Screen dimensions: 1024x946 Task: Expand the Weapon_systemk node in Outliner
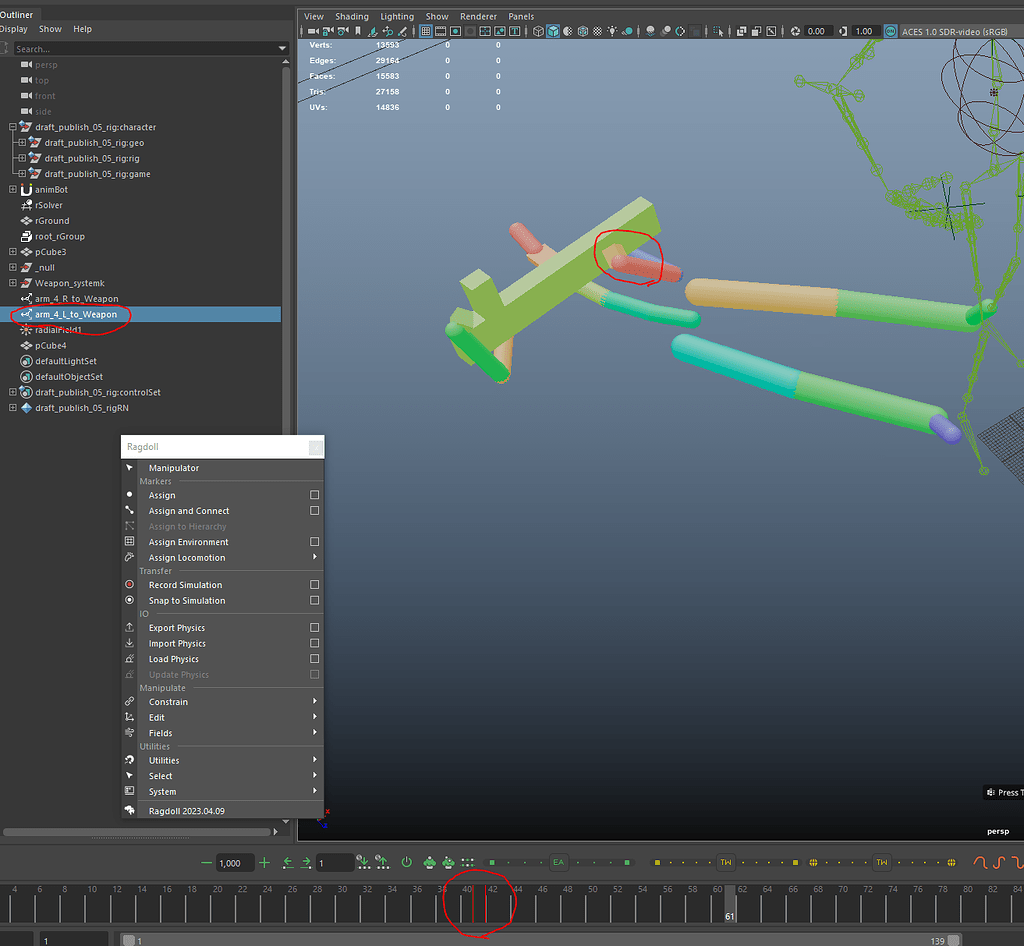tap(13, 283)
